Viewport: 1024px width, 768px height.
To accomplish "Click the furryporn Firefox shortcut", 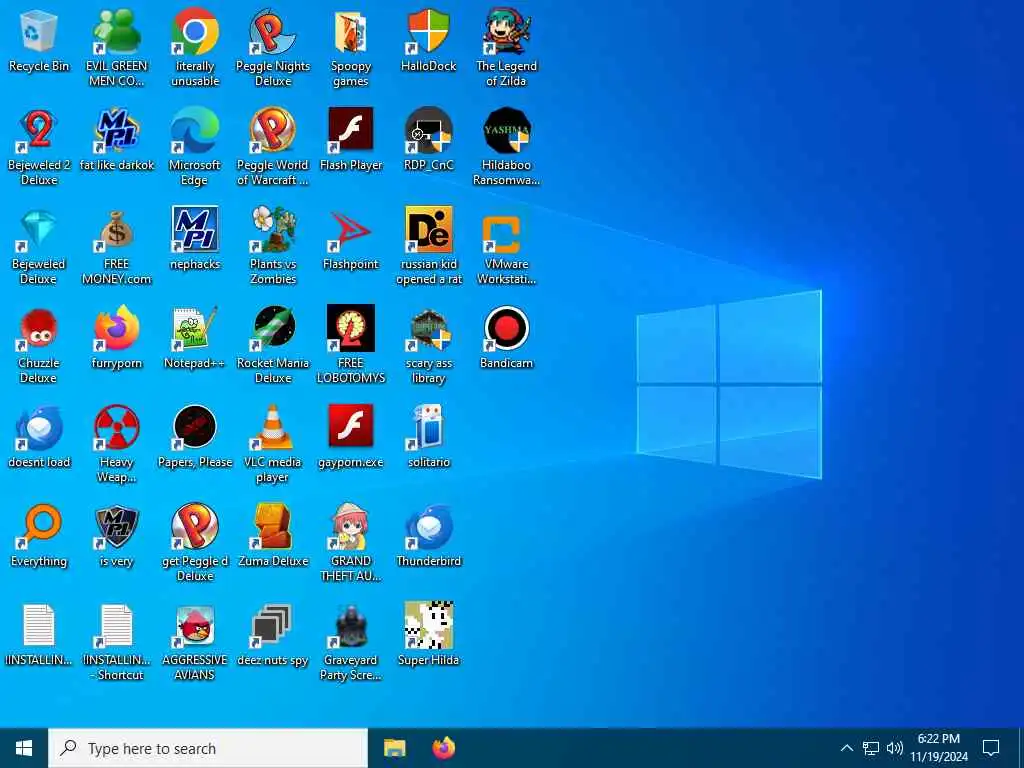I will point(116,328).
